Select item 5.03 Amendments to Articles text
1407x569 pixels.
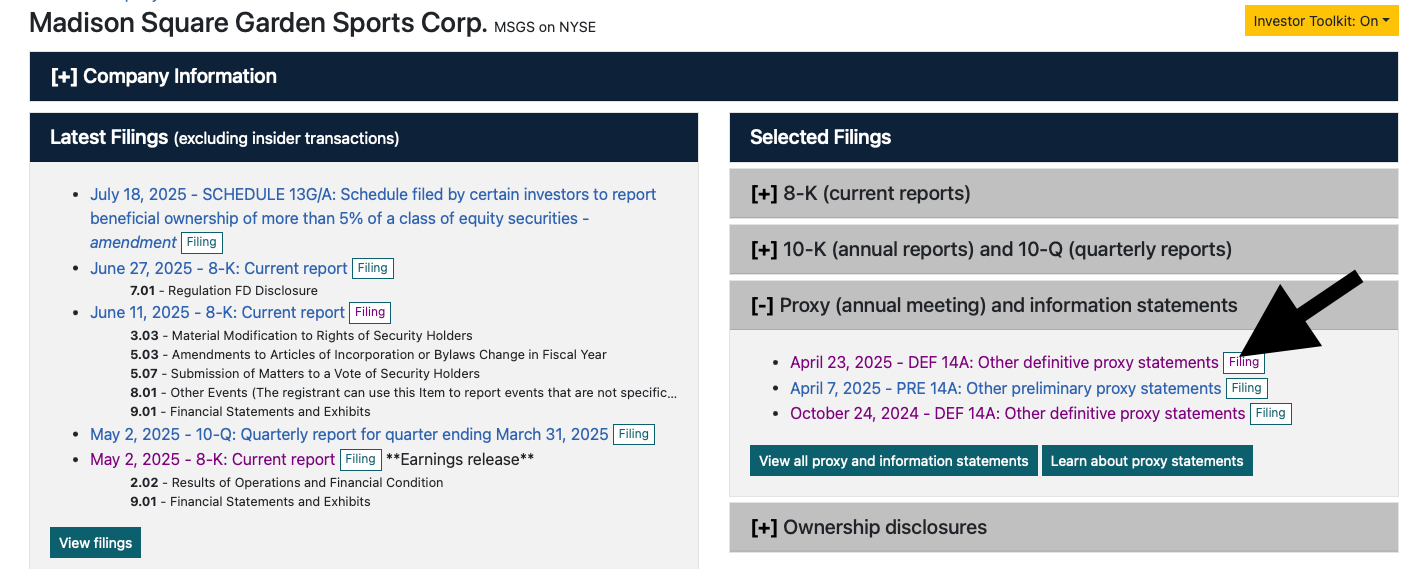pyautogui.click(x=368, y=355)
